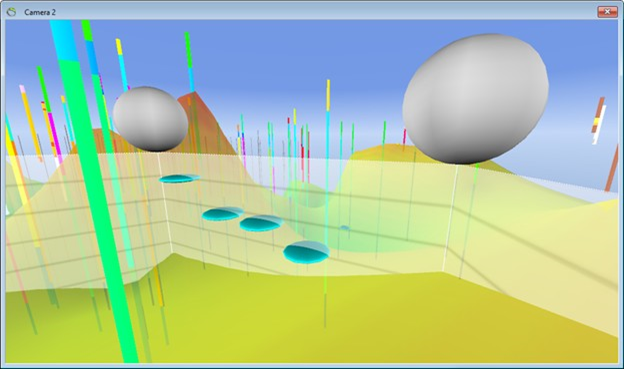Screen dimensions: 624x369
Task: Click the white vertical fence line under large ellipsoid
Action: pyautogui.click(x=450, y=218)
